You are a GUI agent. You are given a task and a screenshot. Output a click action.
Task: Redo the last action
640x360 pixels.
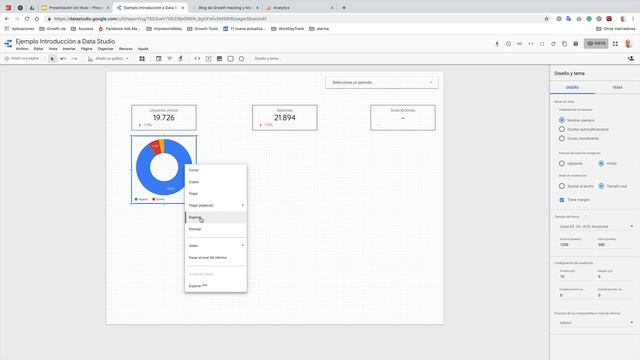click(x=74, y=59)
